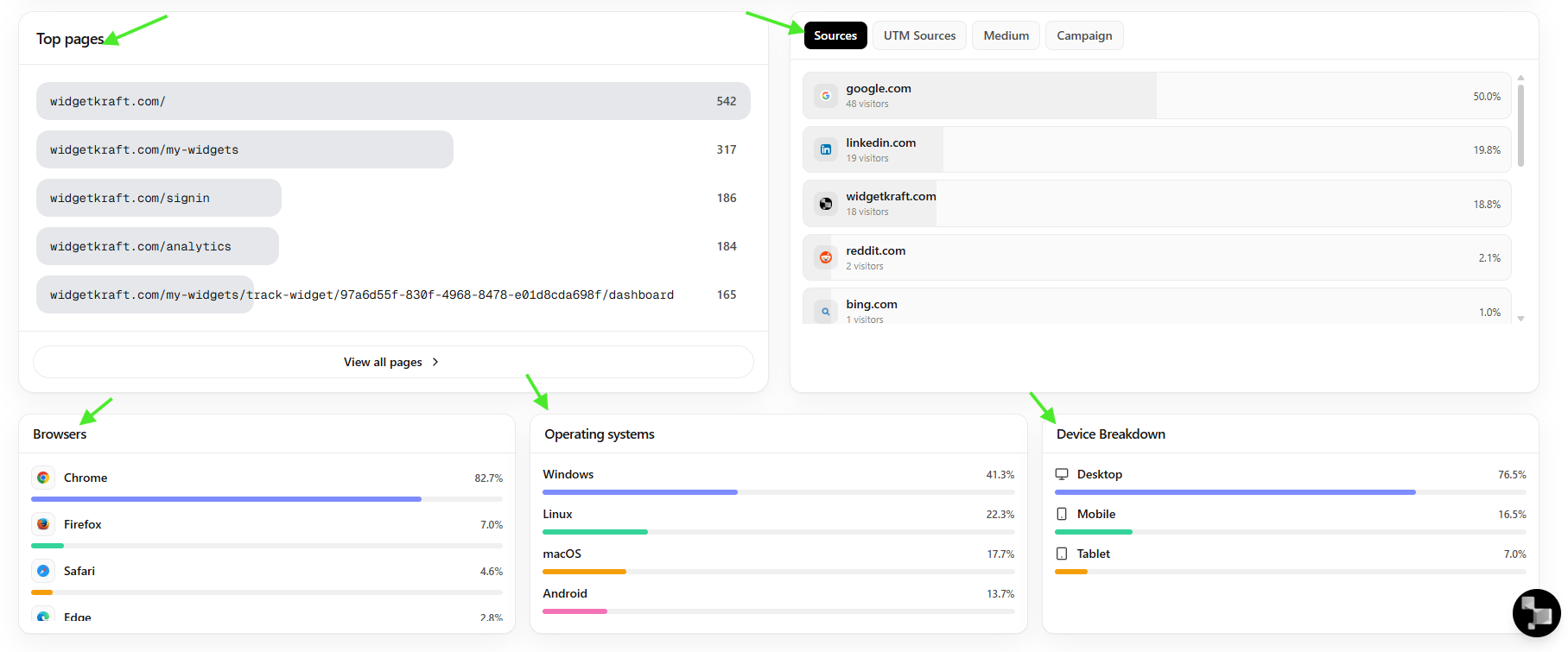
Task: Click the macOS usage progress bar
Action: (x=778, y=572)
